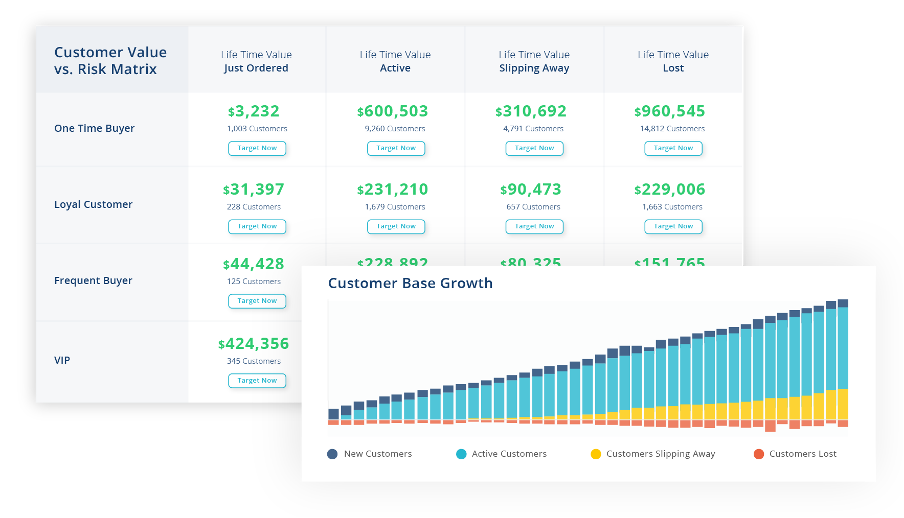
Task: Click the dark blue New Customers legend dot
Action: coord(332,454)
